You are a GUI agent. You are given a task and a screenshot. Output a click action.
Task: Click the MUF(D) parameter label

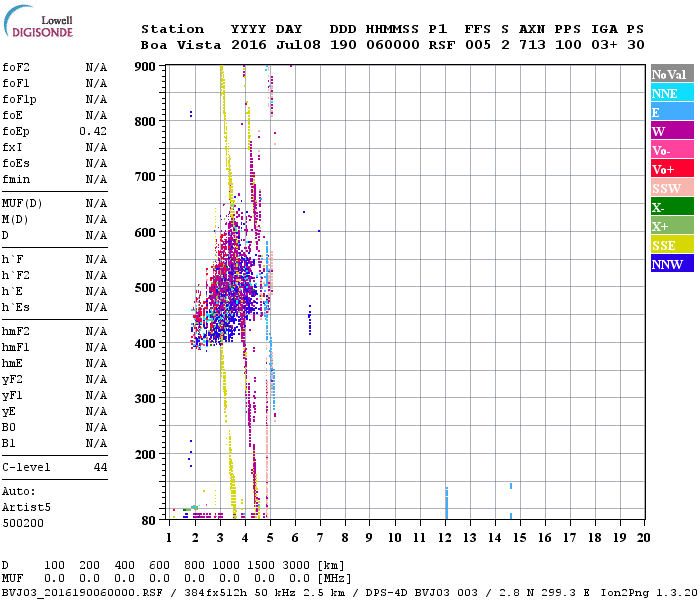tap(22, 204)
